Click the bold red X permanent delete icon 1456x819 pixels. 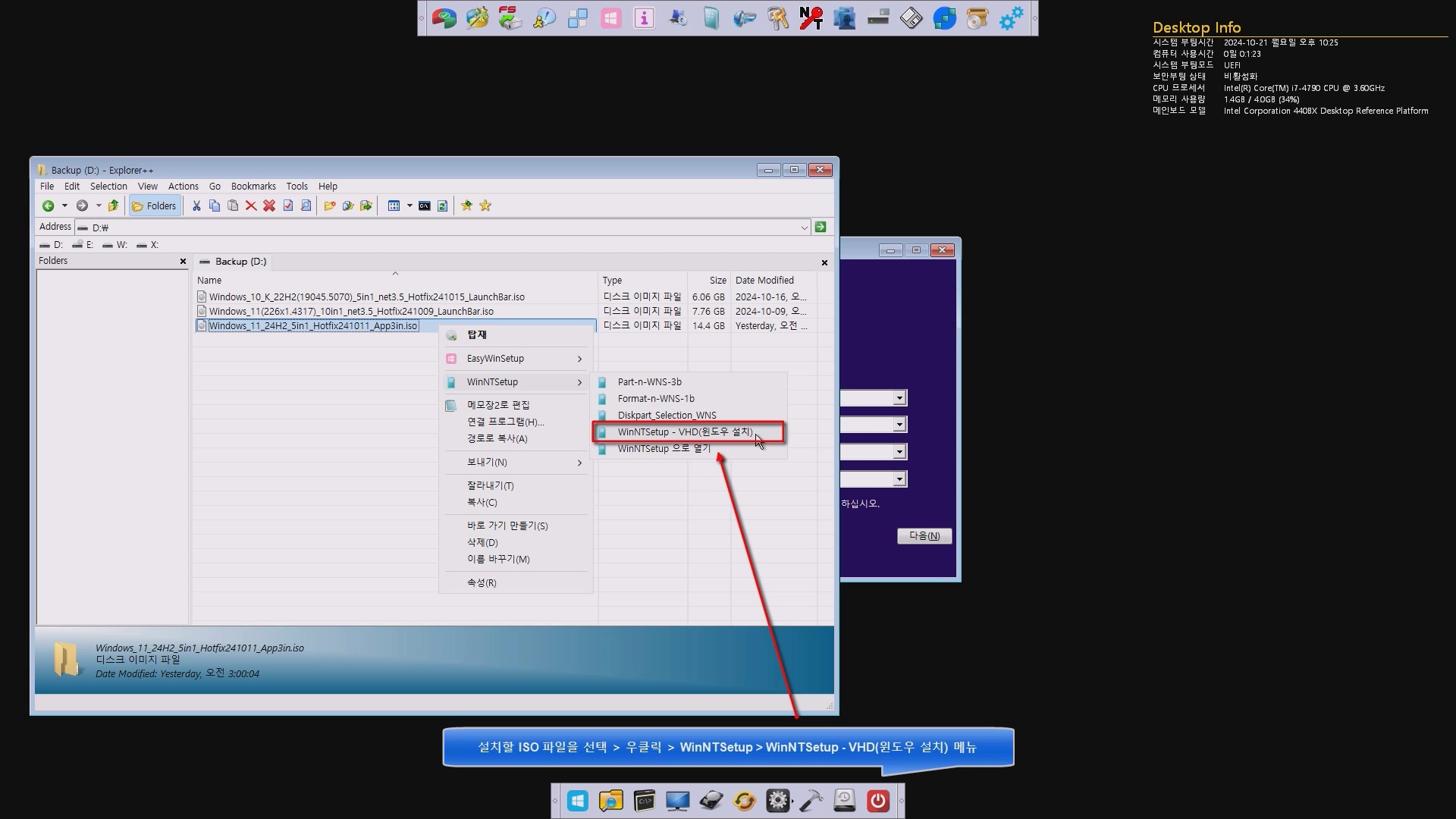point(269,206)
